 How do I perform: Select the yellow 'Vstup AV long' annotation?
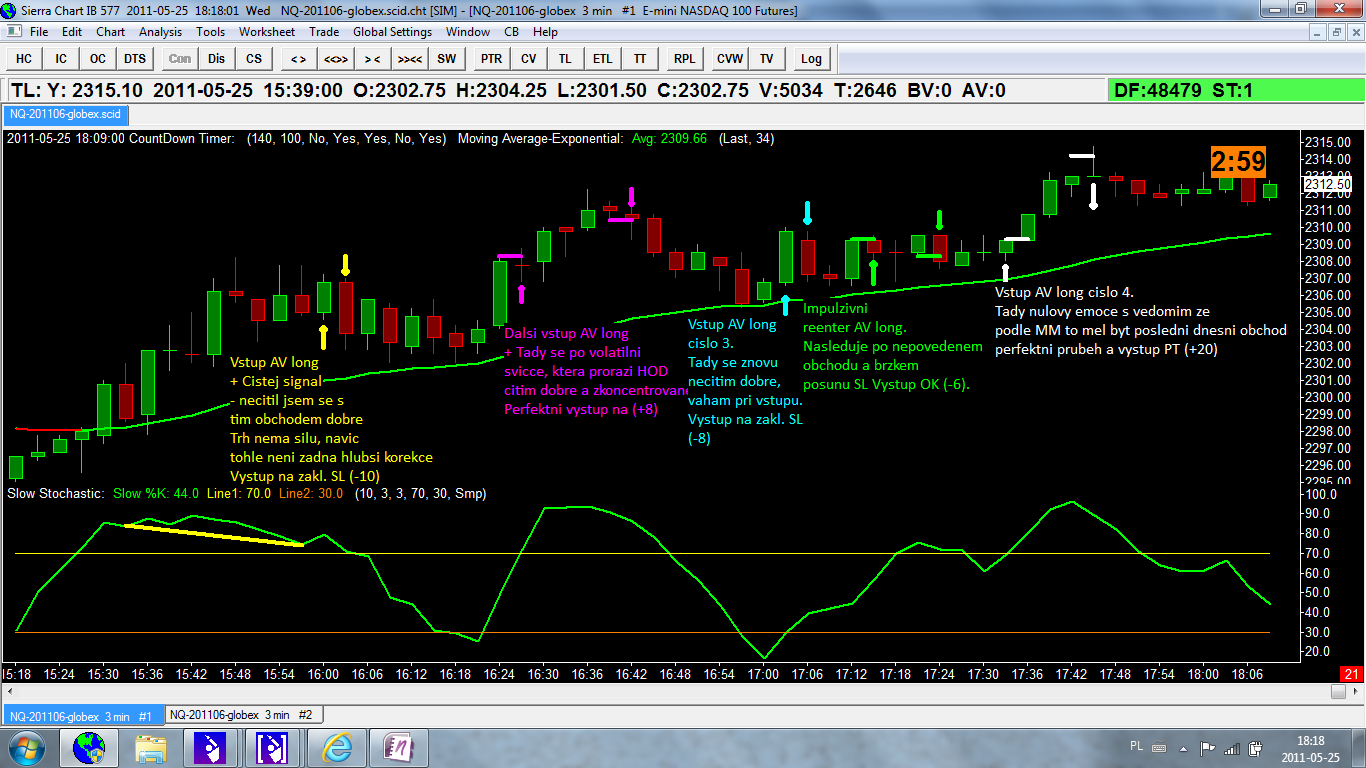coord(274,362)
